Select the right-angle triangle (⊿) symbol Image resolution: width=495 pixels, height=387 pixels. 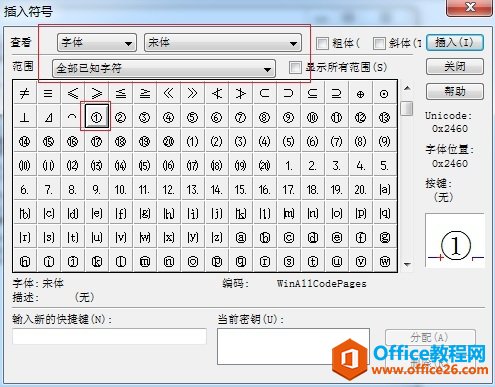point(48,117)
